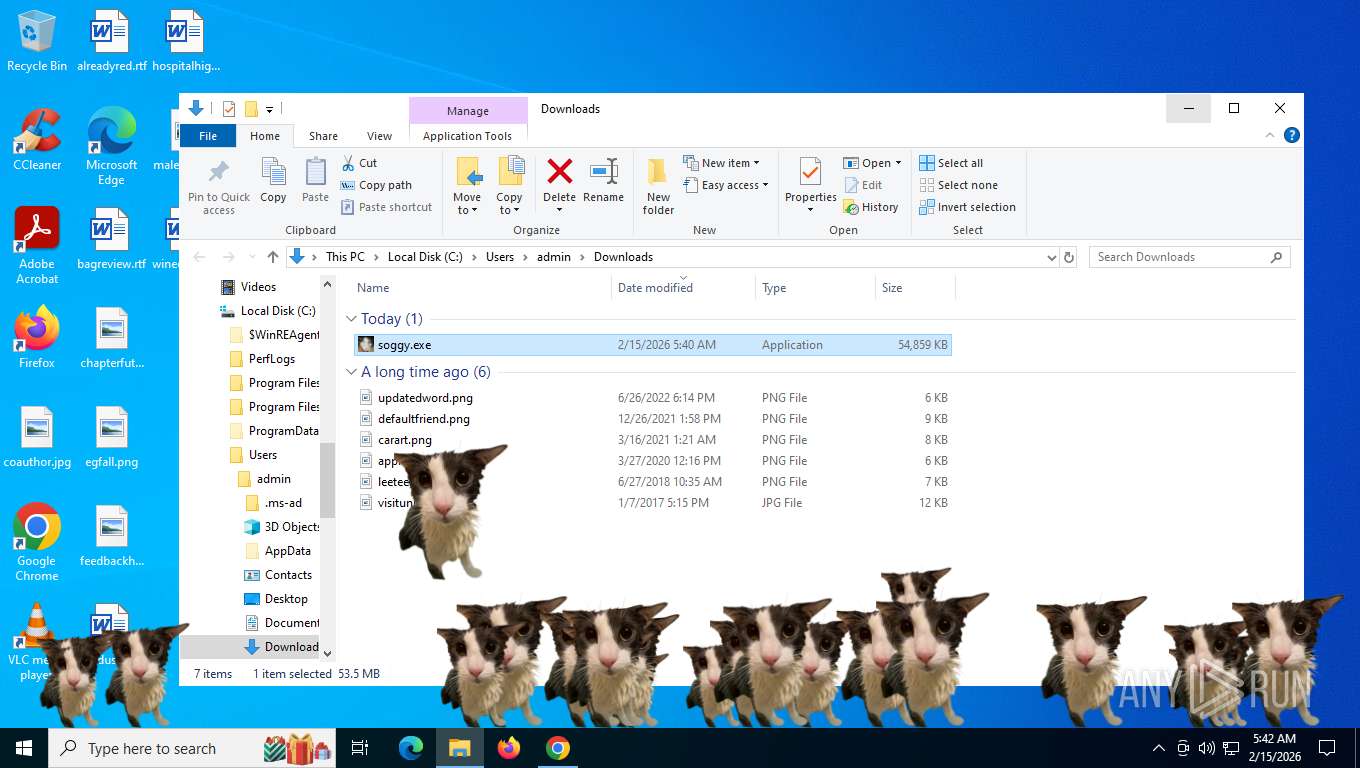Create a New folder
The image size is (1360, 768).
tap(658, 186)
